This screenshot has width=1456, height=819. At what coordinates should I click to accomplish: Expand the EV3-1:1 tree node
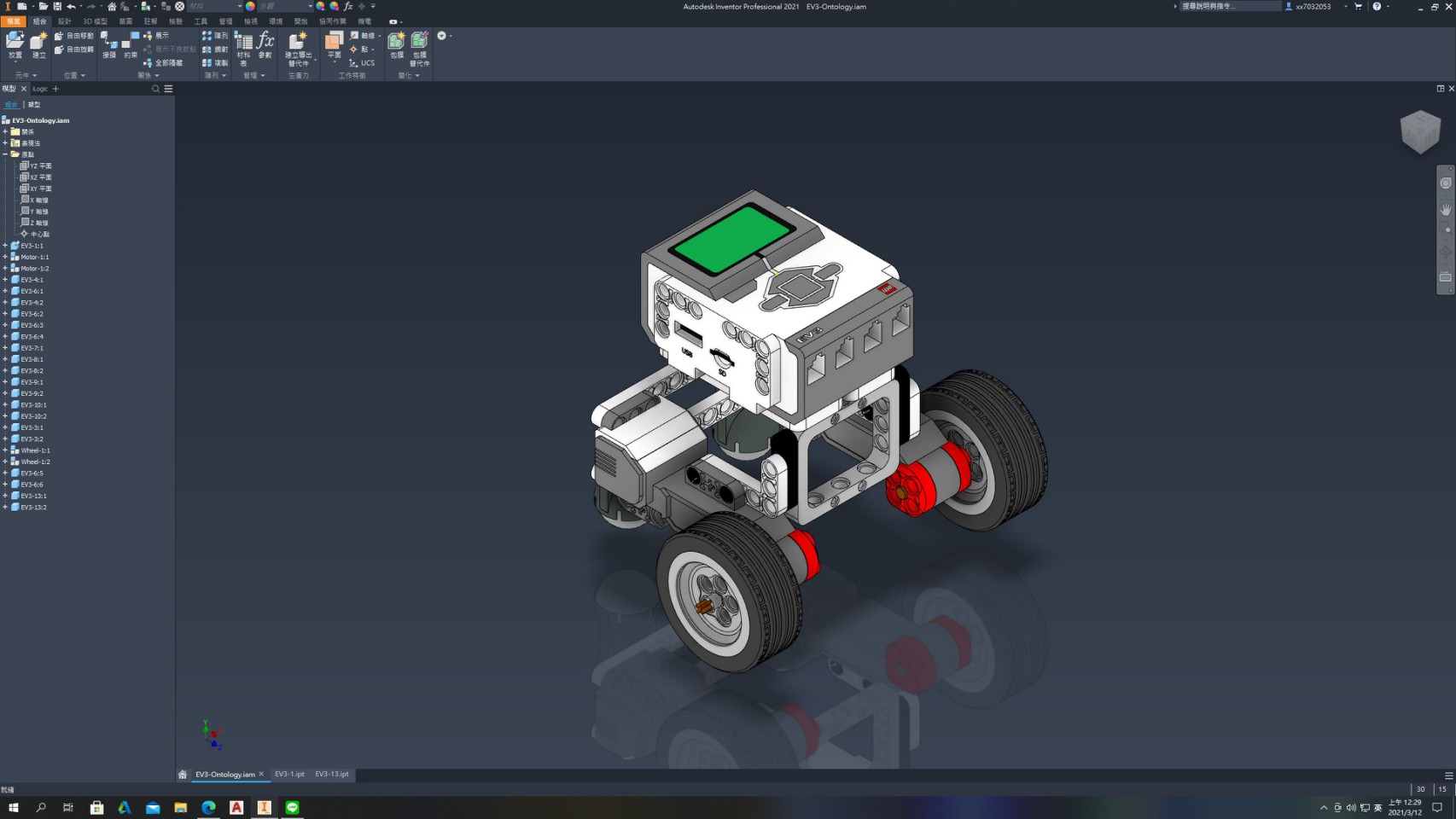point(5,246)
